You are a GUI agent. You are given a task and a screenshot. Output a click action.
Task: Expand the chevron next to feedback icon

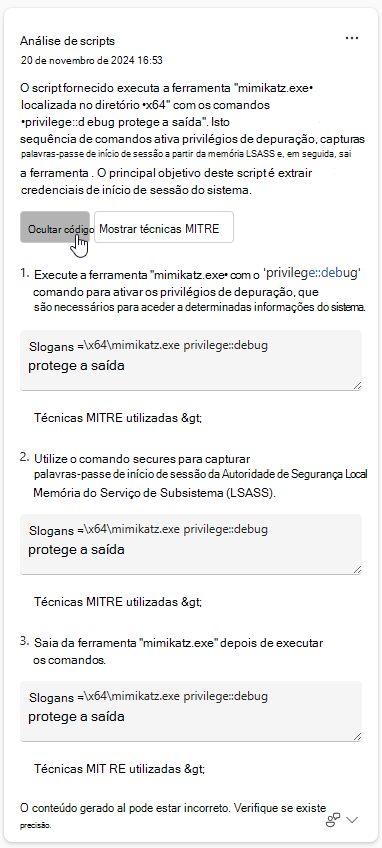click(x=352, y=820)
